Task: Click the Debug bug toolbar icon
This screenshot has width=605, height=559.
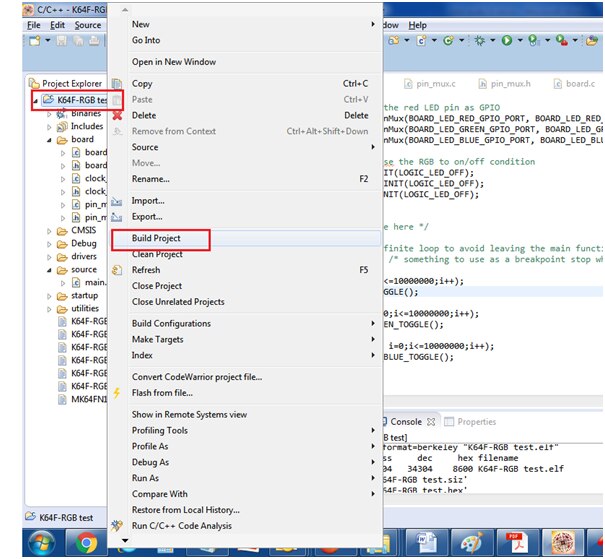Action: click(x=480, y=41)
